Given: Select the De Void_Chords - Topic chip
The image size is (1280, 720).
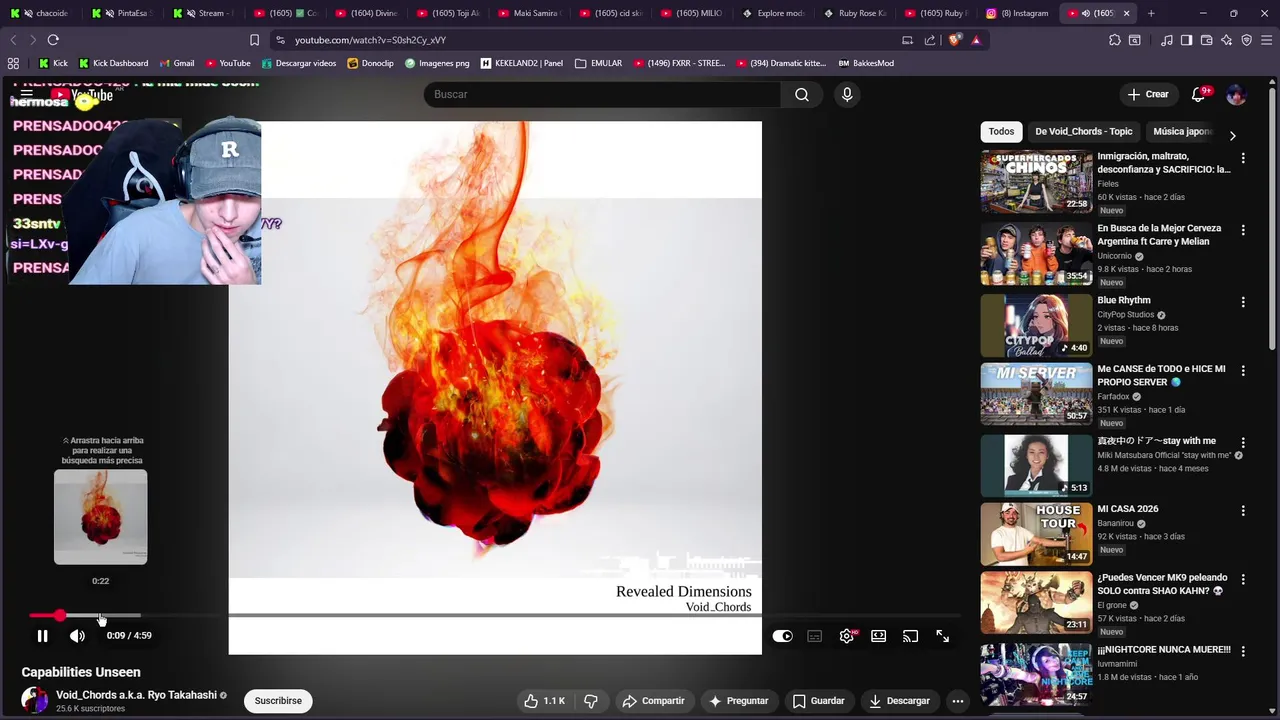Looking at the screenshot, I should coord(1083,132).
